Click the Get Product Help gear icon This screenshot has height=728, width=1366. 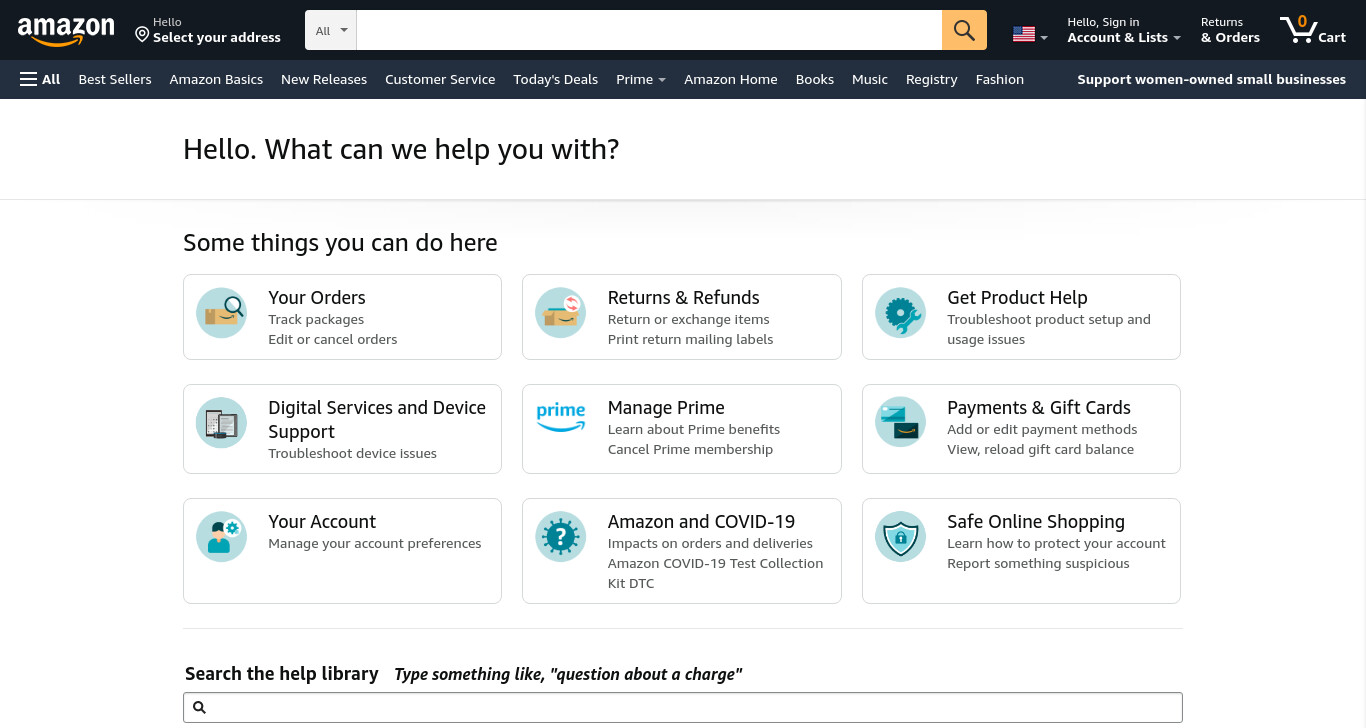(900, 313)
